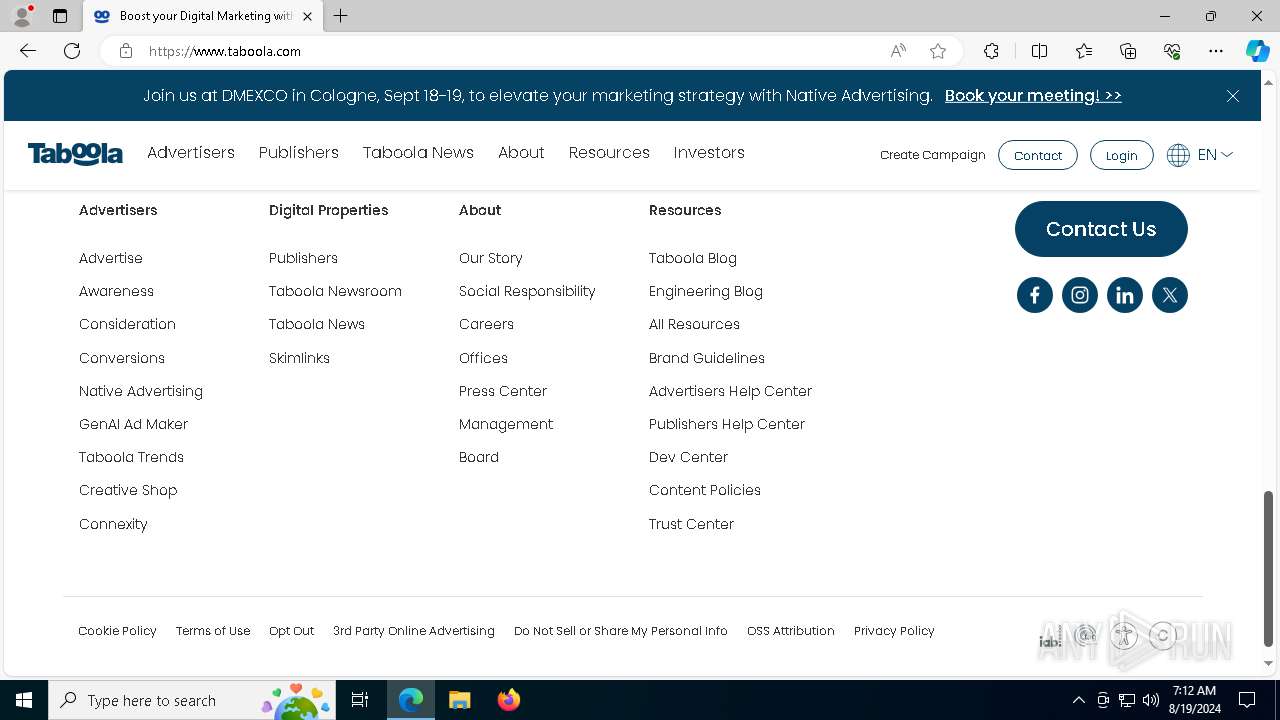Click the Windows taskbar search box
This screenshot has height=720, width=1280.
tap(192, 700)
